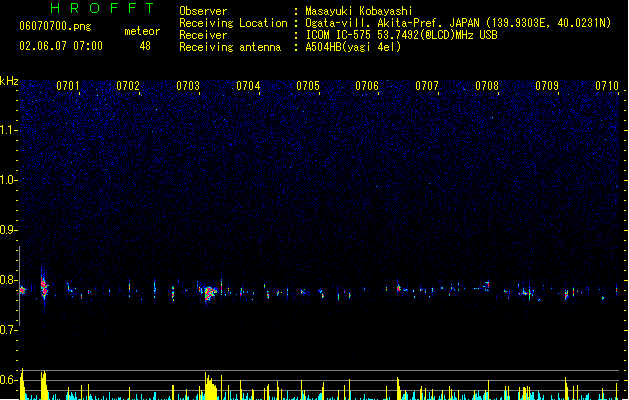The width and height of the screenshot is (629, 400).
Task: Click the tall yellow intensity peak below 0703 echo
Action: point(210,386)
